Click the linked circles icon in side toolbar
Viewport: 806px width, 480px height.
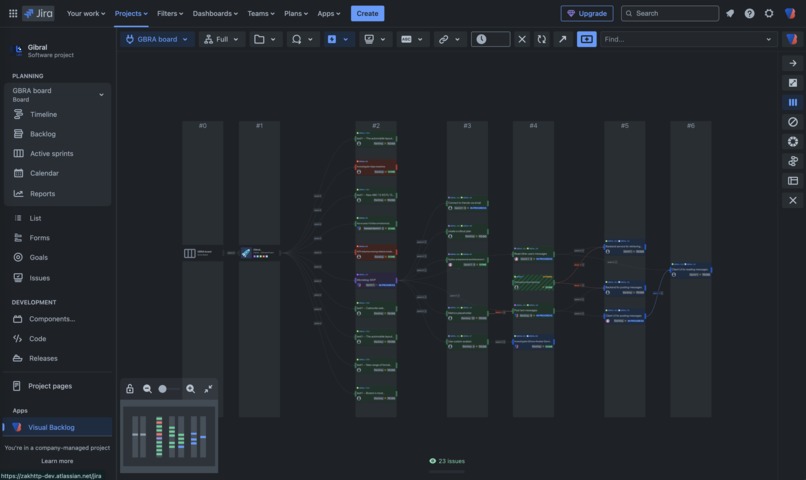(x=793, y=161)
